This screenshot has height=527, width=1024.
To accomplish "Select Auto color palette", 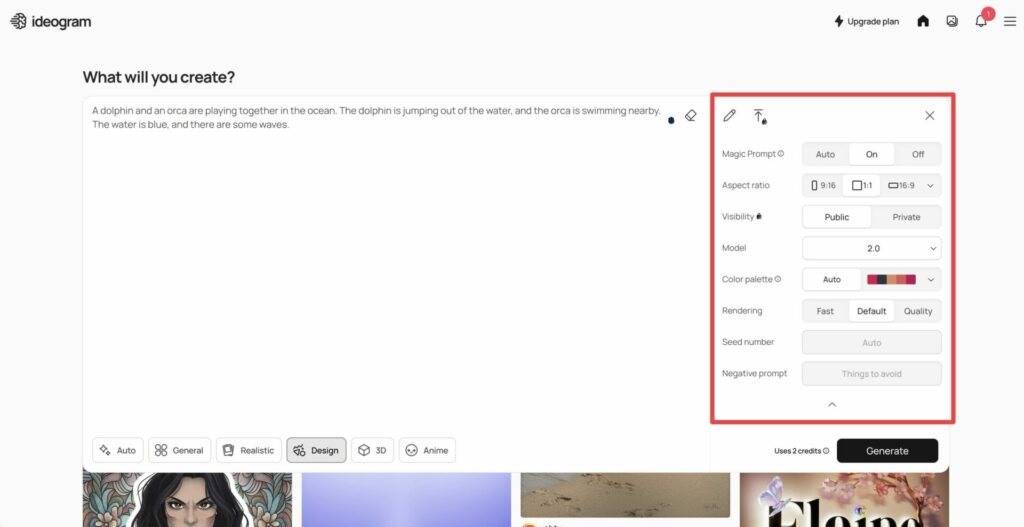I will 831,279.
